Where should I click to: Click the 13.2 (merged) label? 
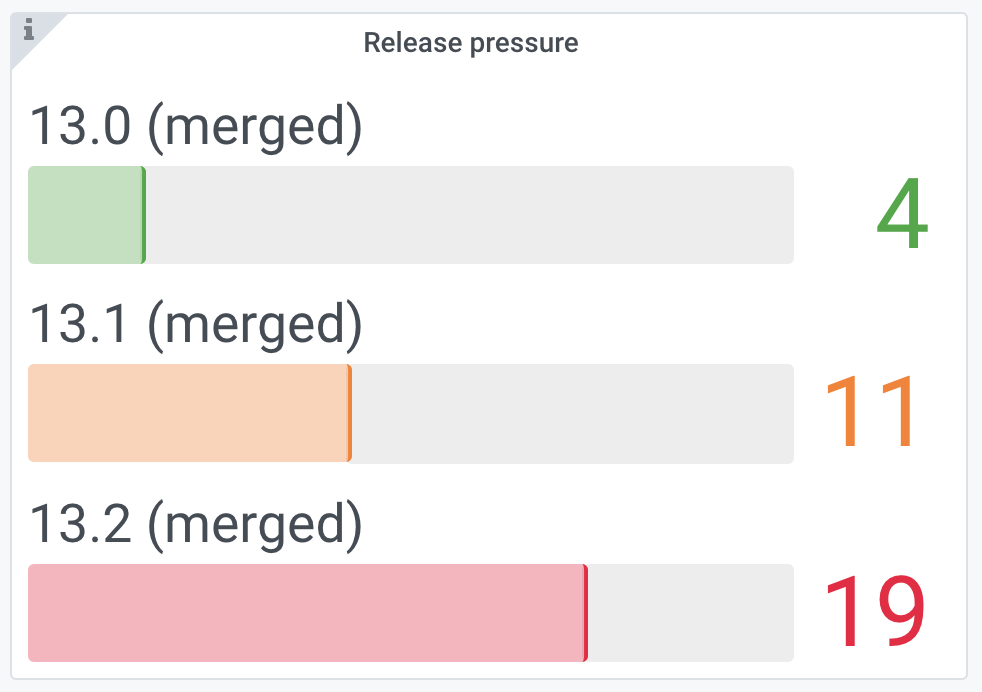[x=196, y=524]
